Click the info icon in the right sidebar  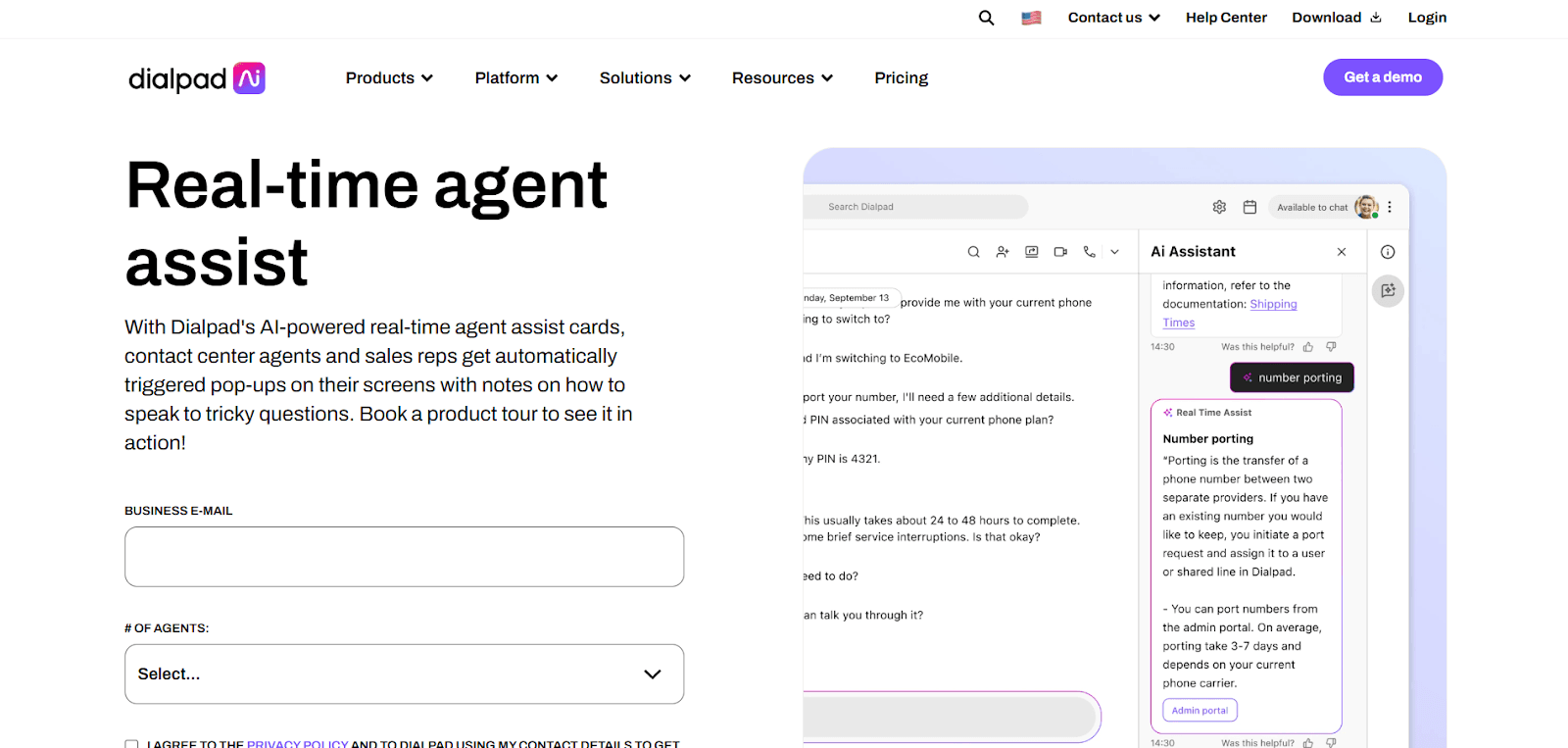tap(1388, 252)
